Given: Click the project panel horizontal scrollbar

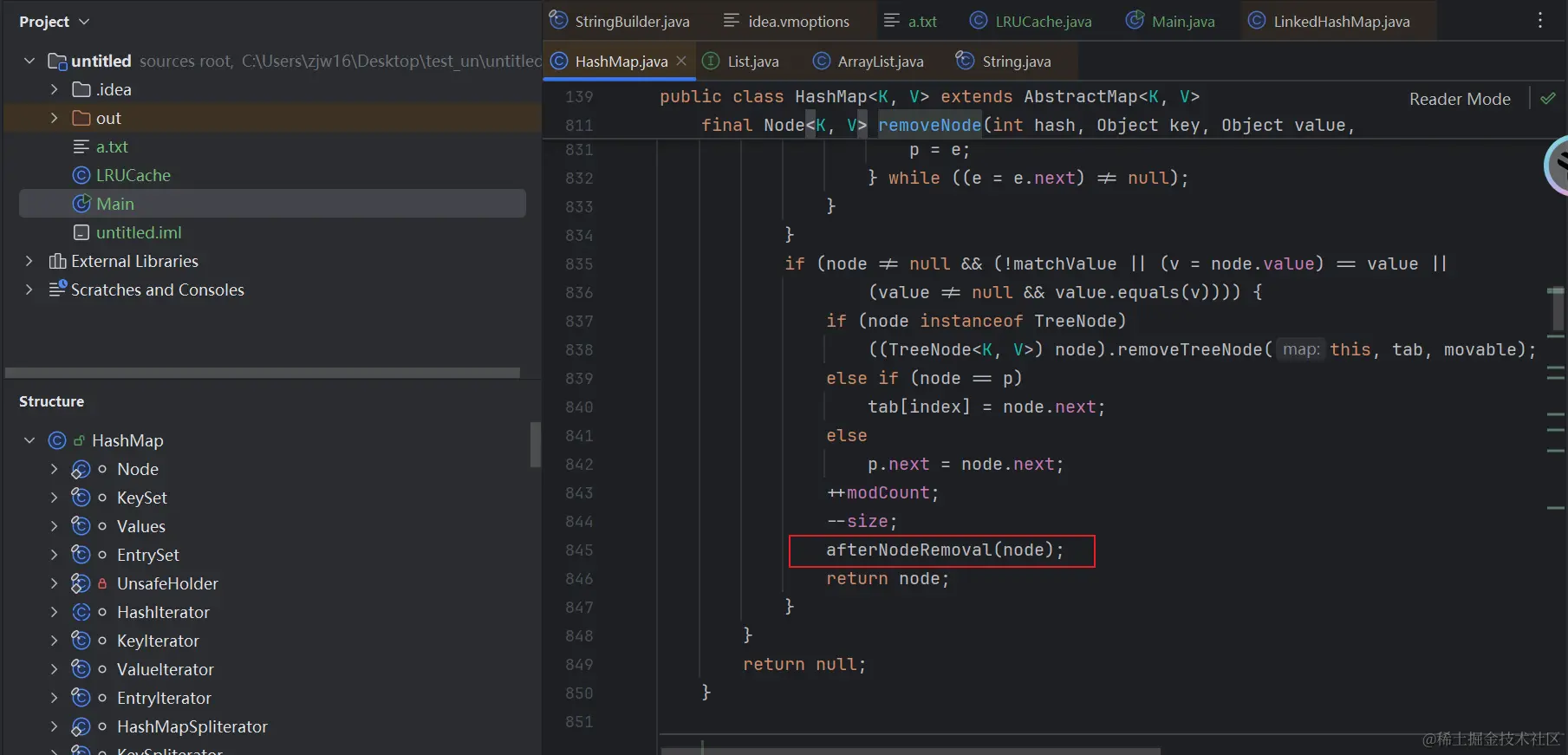Looking at the screenshot, I should click(263, 373).
